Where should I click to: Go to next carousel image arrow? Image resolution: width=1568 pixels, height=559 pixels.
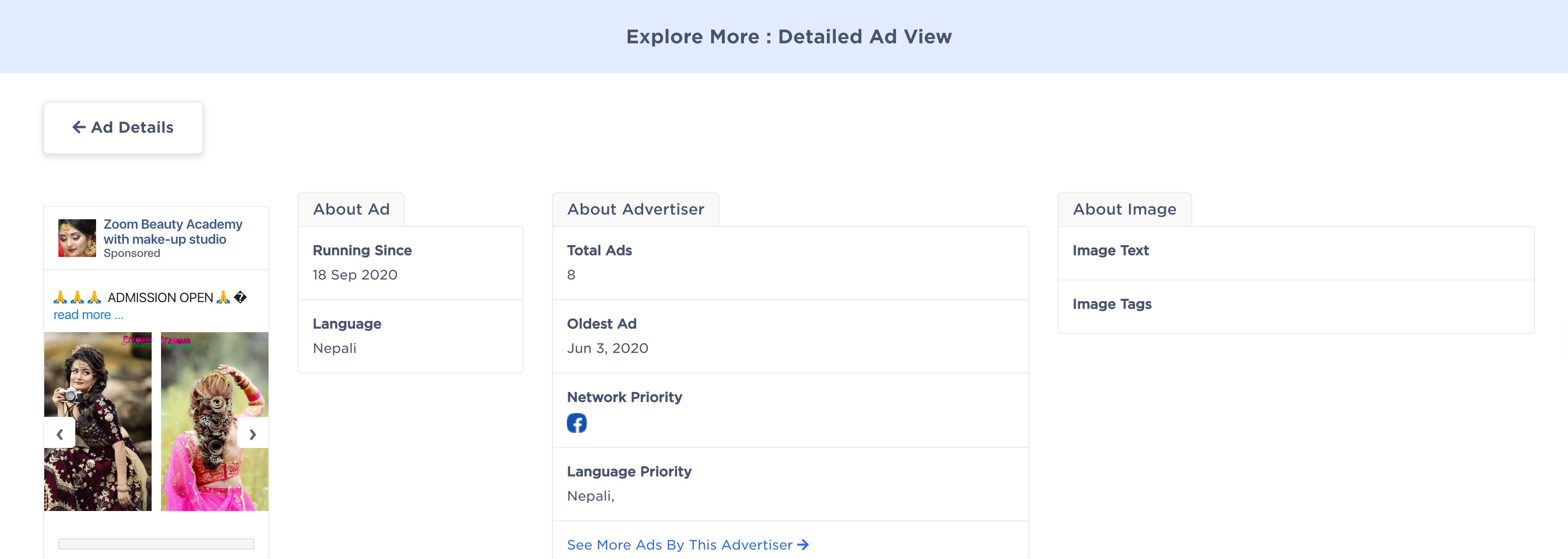[252, 434]
